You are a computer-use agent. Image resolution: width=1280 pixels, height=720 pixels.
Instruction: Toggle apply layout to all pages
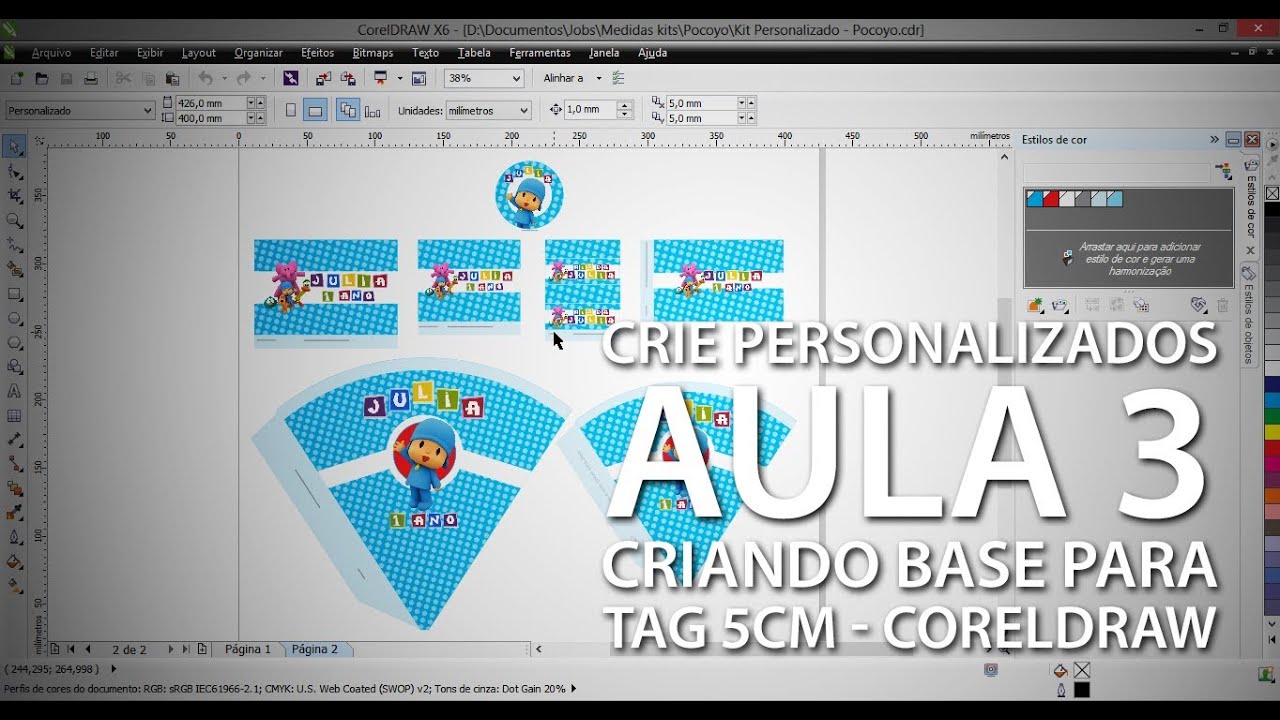pyautogui.click(x=348, y=111)
